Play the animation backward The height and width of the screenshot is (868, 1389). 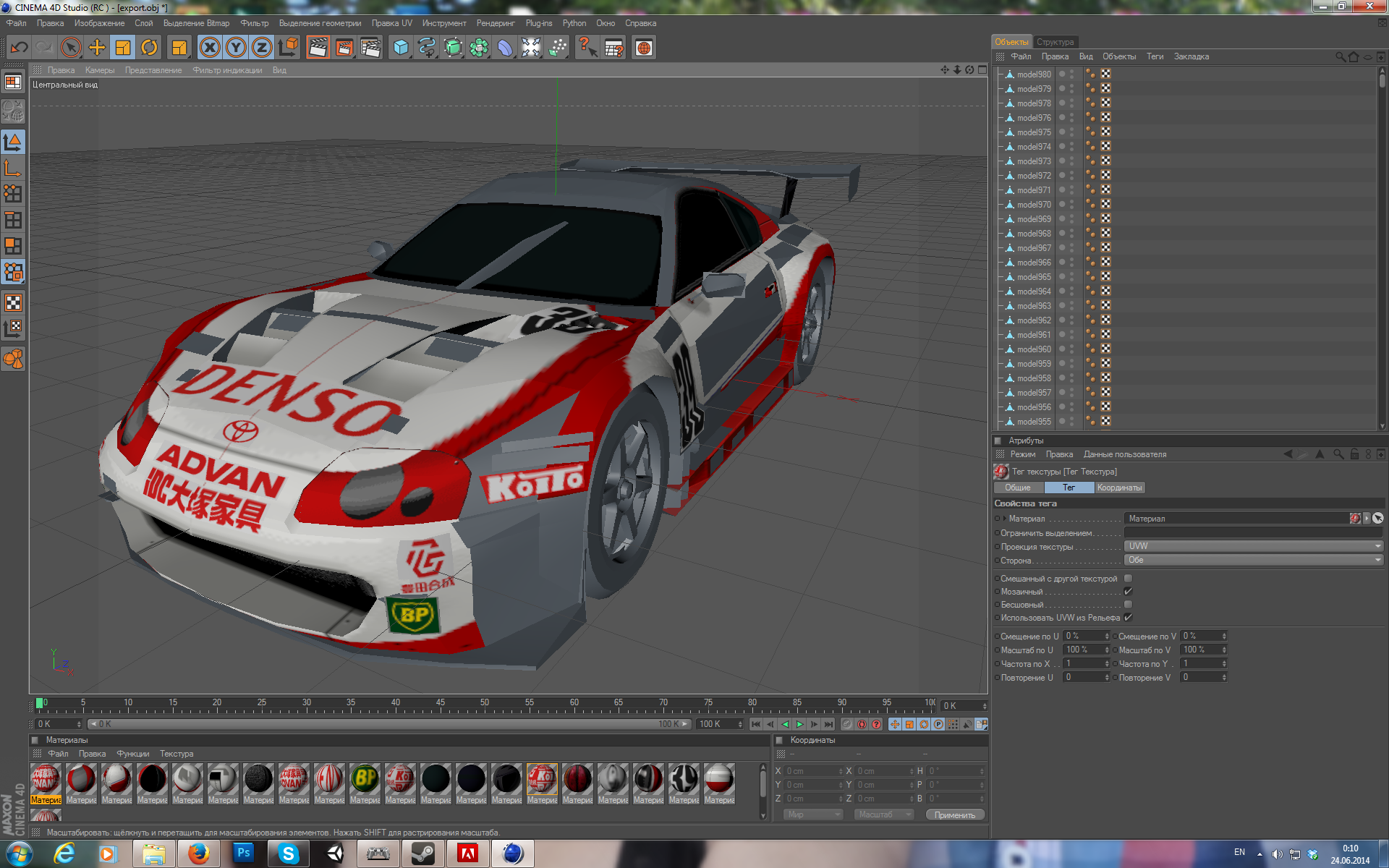point(785,724)
